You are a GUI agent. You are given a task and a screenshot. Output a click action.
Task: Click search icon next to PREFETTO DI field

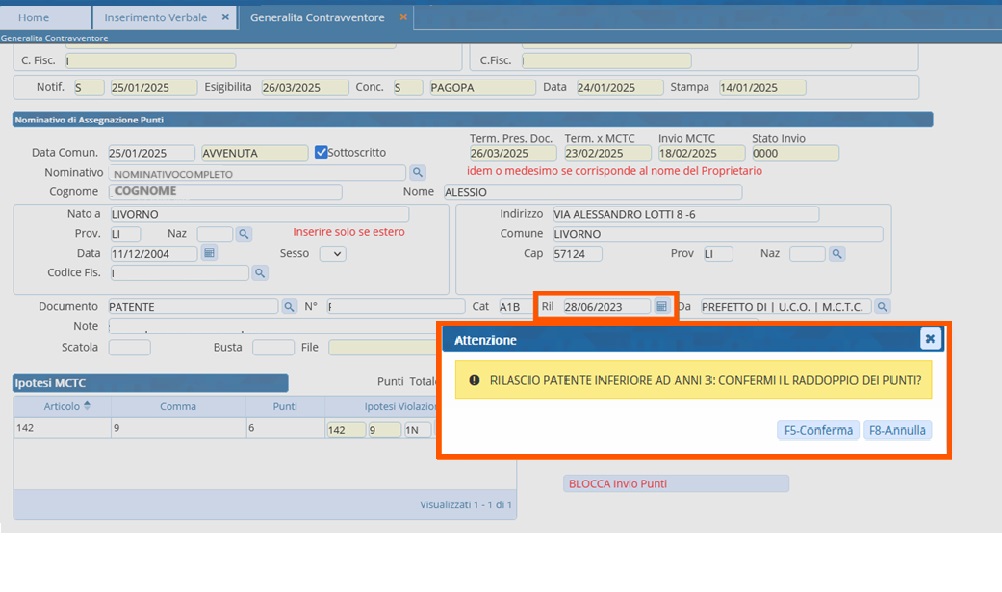(x=882, y=307)
